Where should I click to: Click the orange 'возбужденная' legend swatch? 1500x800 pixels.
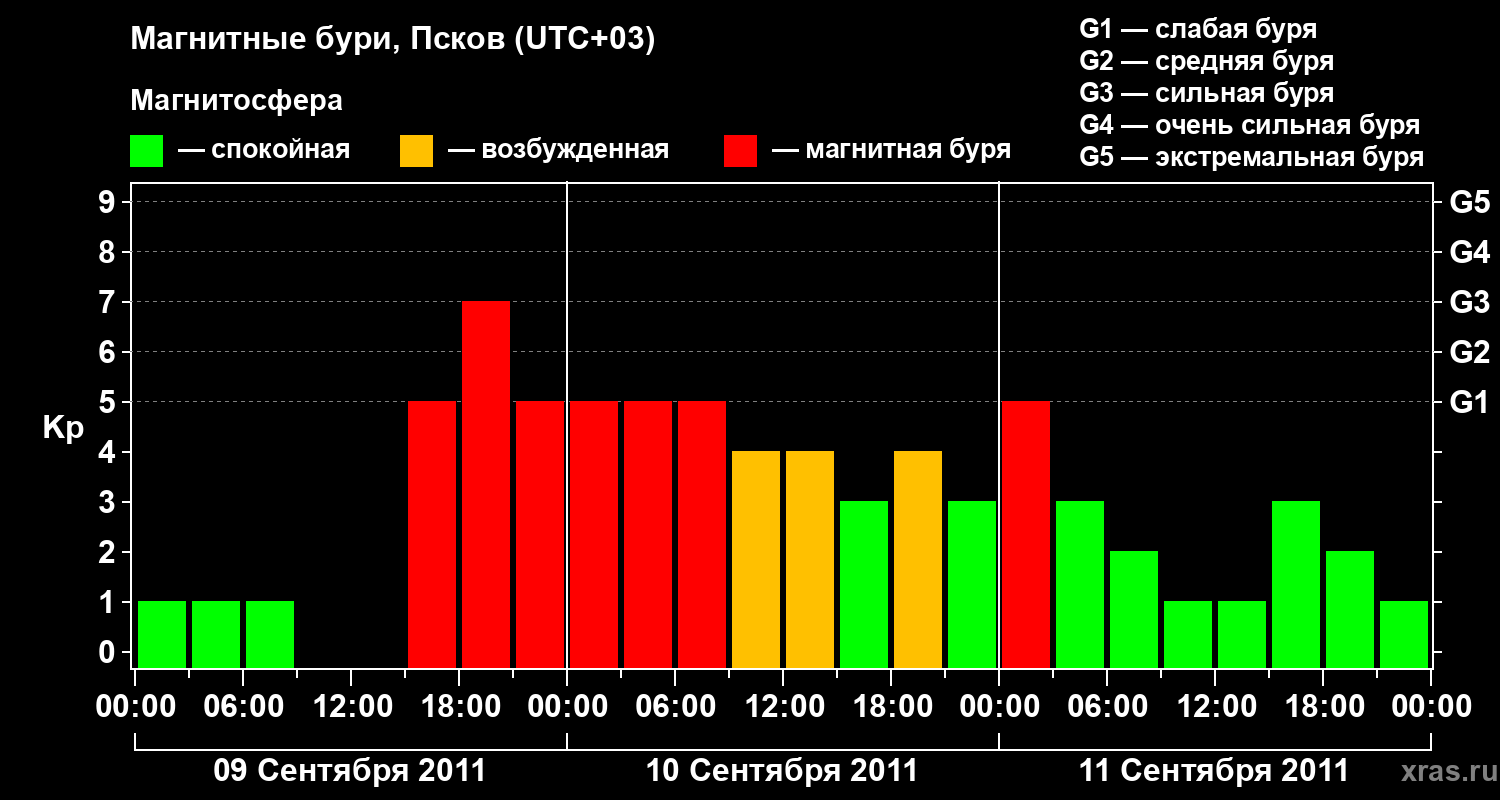click(x=416, y=151)
